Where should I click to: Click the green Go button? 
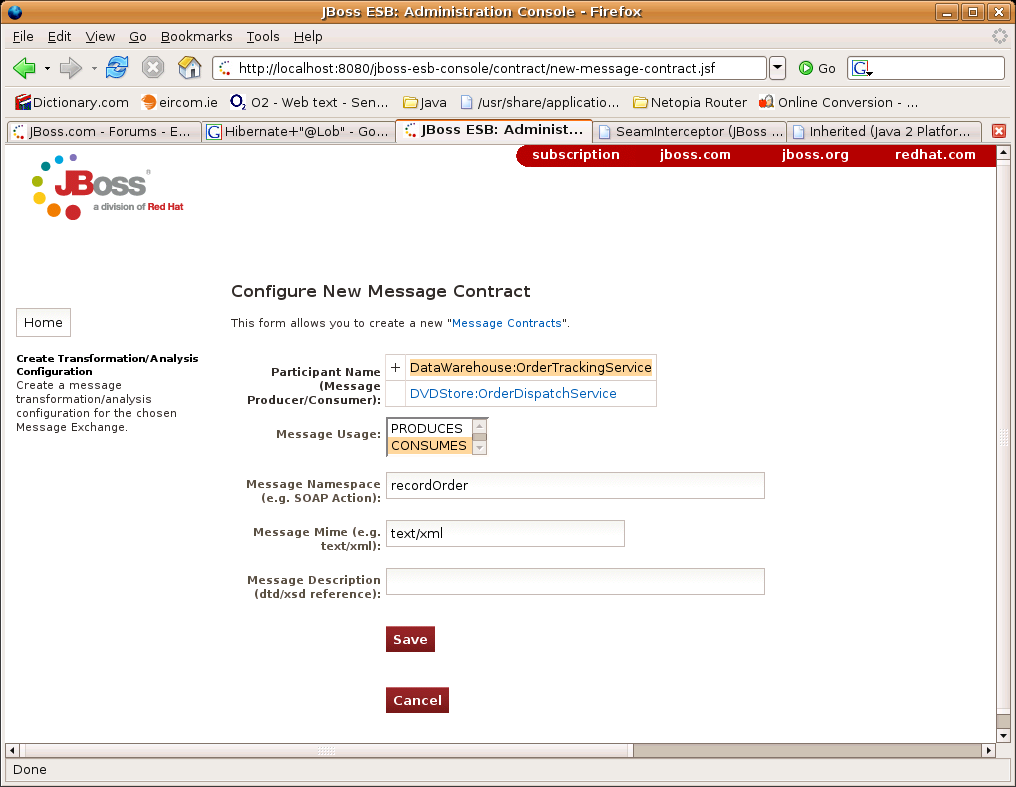(x=816, y=68)
